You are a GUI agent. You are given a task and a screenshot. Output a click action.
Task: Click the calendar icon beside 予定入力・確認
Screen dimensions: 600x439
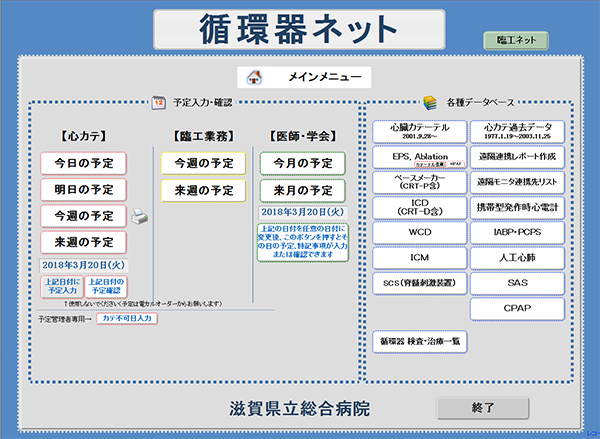tap(158, 101)
